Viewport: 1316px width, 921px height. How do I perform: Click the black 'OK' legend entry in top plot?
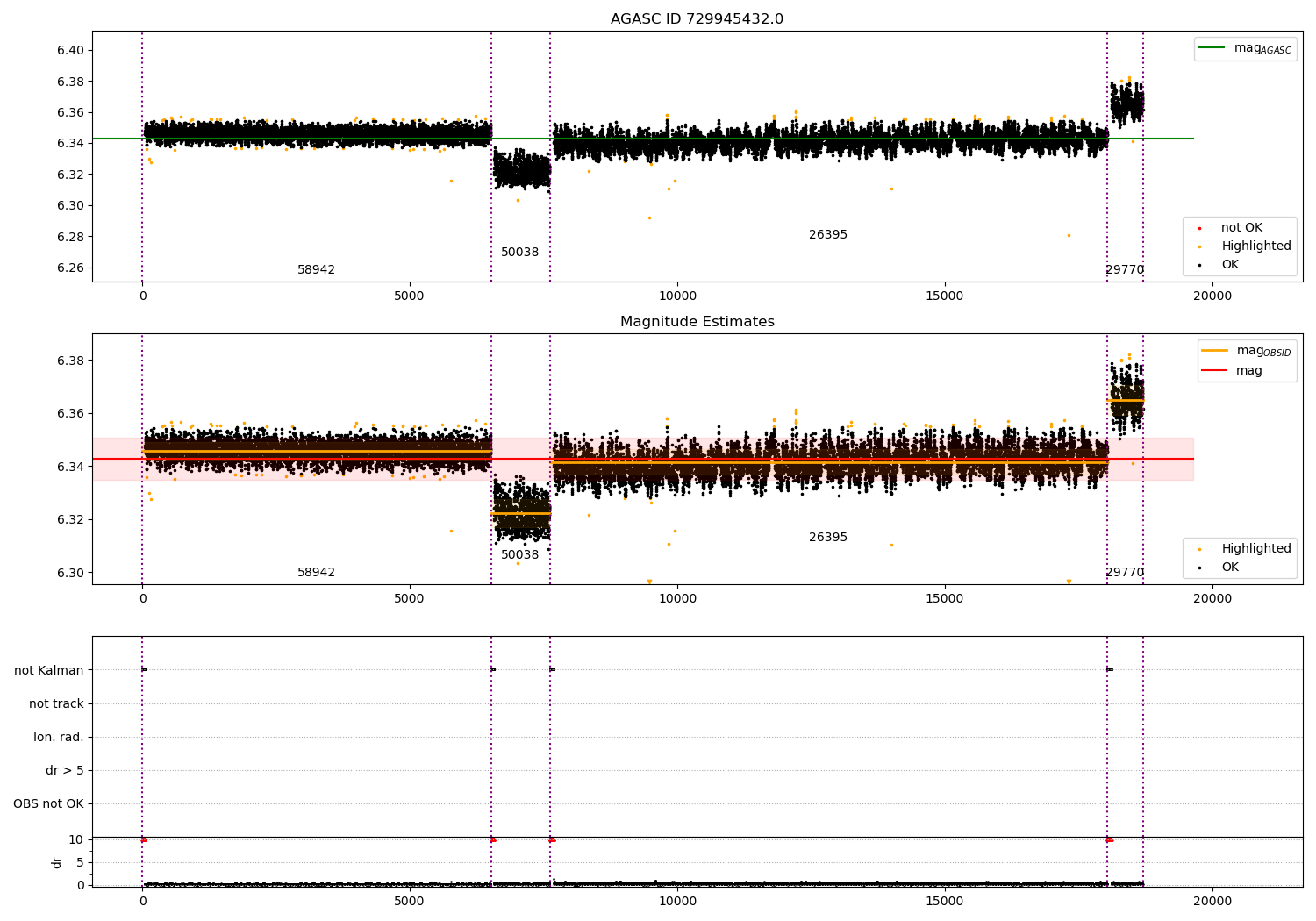pos(1230,265)
